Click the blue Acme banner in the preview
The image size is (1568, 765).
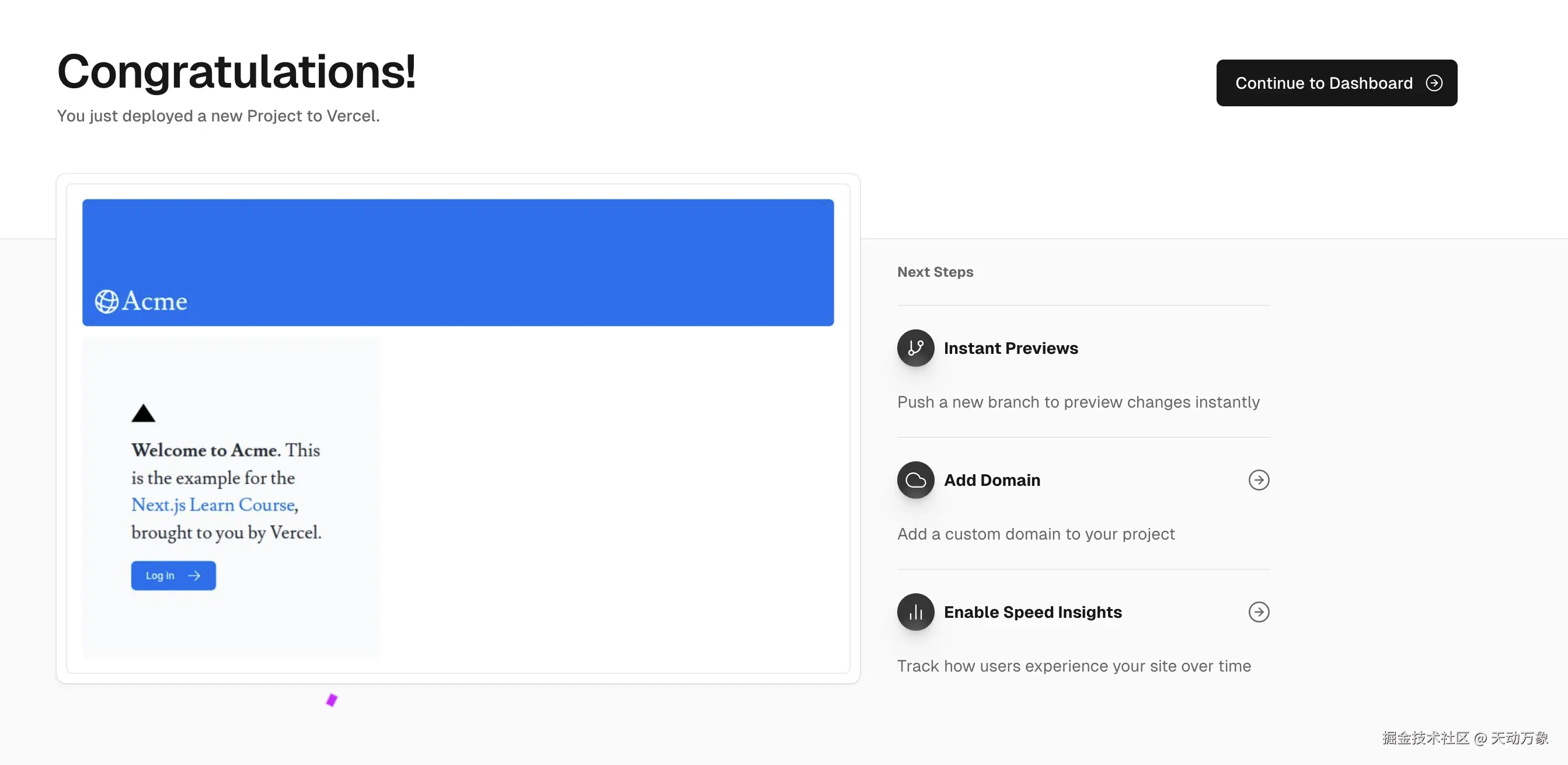458,250
